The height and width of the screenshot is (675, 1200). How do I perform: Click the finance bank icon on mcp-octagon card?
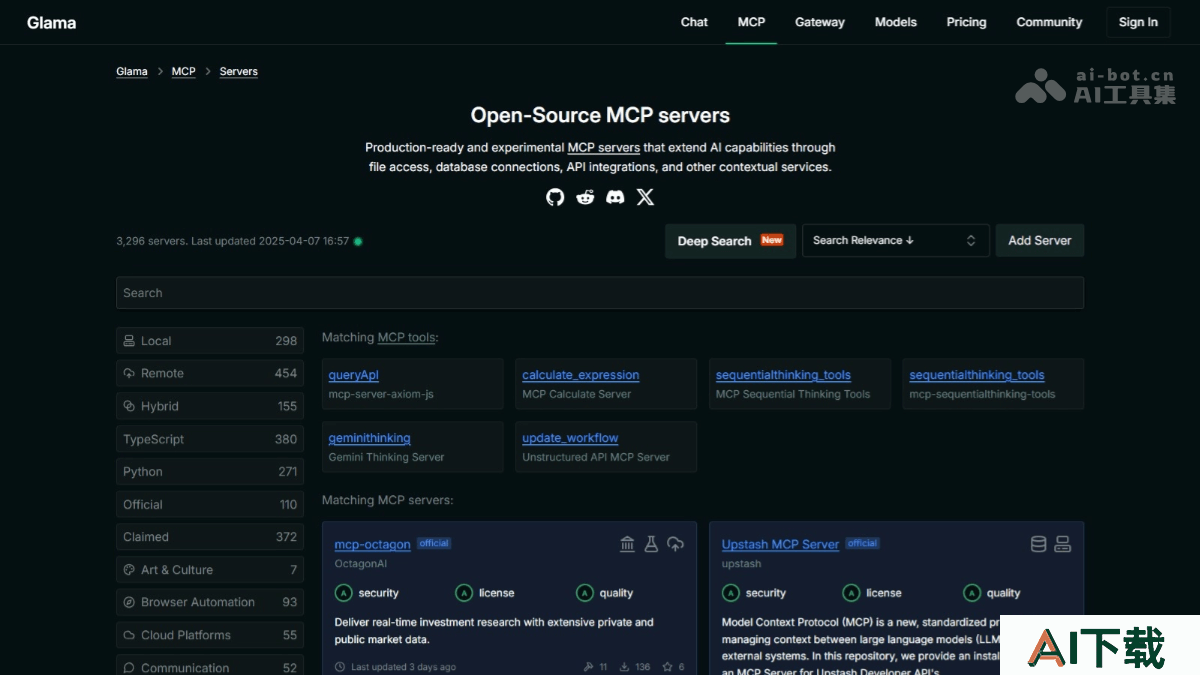[627, 544]
